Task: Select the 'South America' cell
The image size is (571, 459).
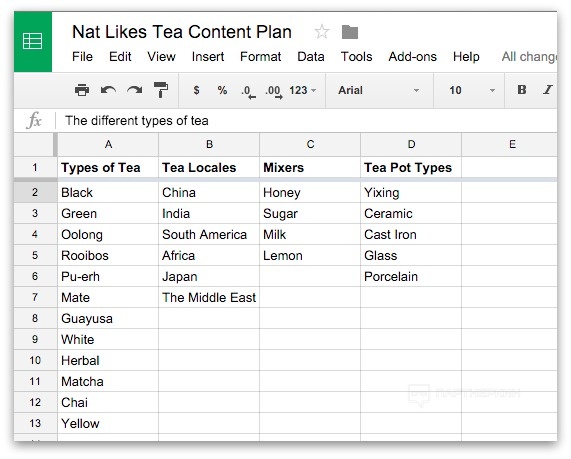Action: click(x=209, y=234)
